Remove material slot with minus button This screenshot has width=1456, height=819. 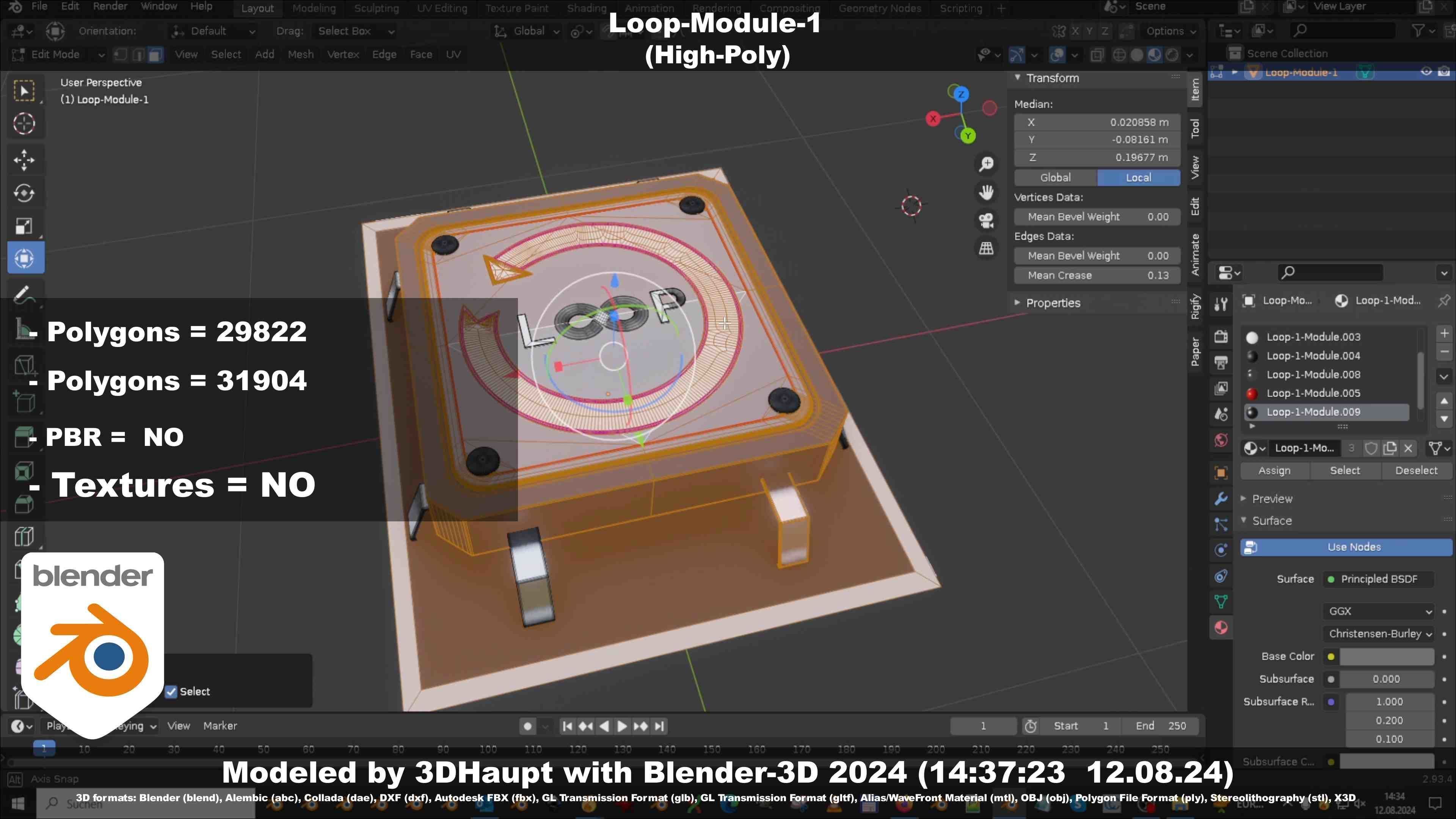pos(1445,351)
